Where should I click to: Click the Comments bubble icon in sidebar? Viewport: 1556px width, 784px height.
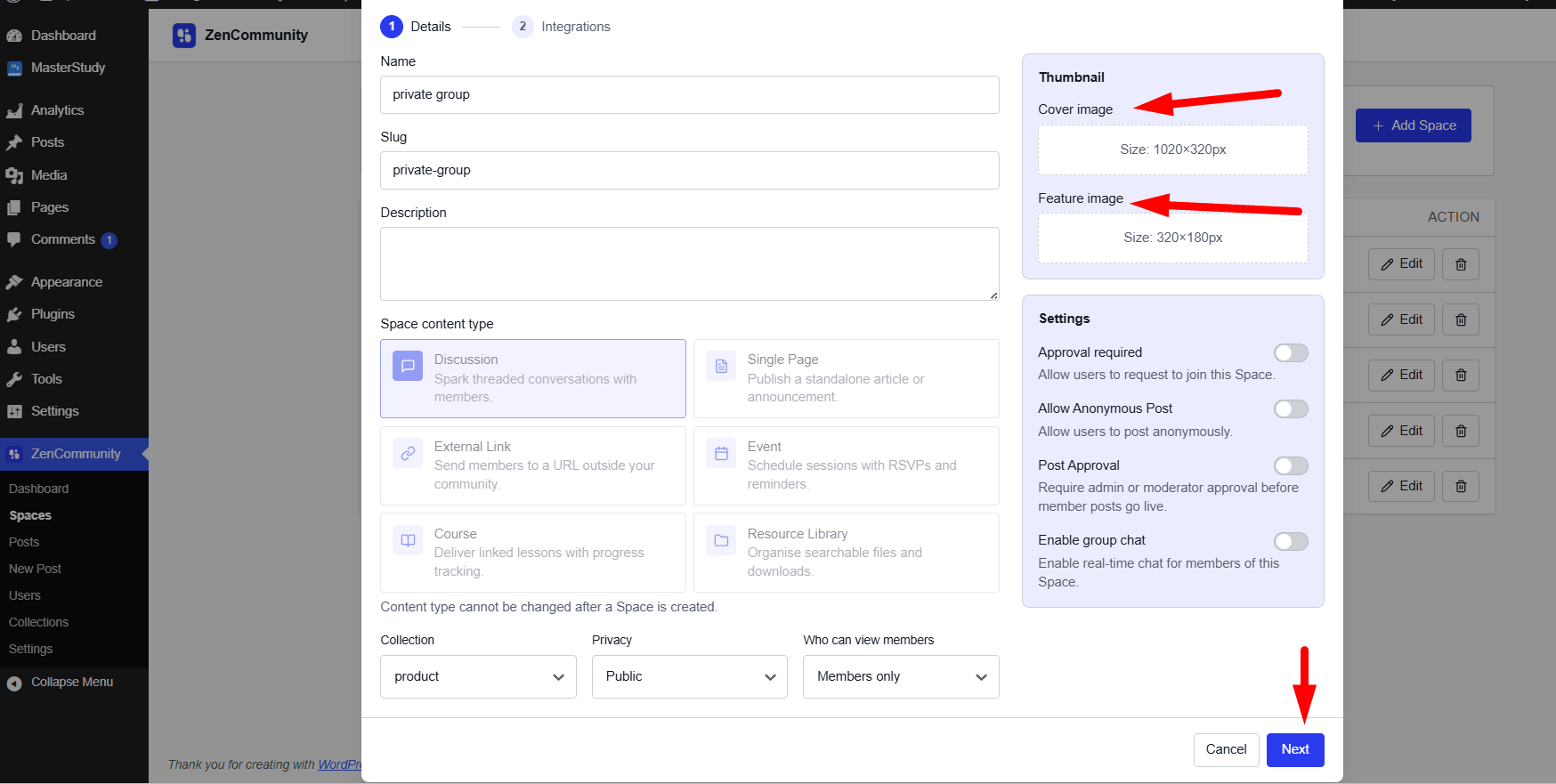coord(14,239)
